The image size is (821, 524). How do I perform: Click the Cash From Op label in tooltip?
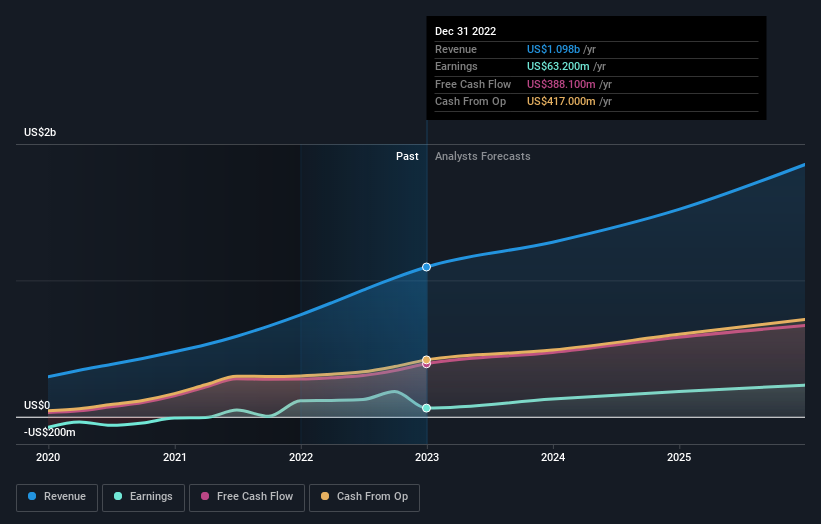[x=470, y=102]
